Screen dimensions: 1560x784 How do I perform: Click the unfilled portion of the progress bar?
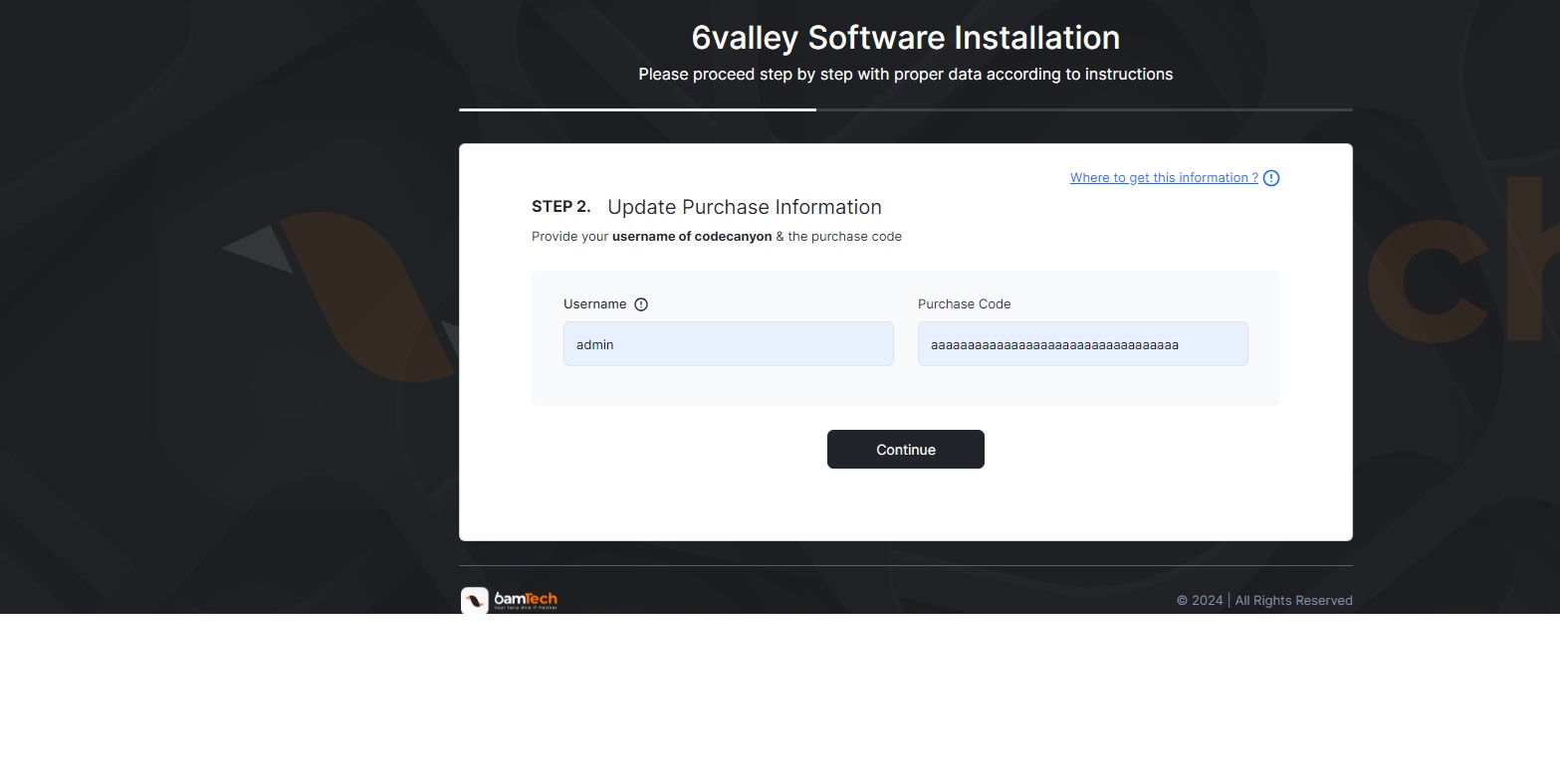(x=1084, y=109)
